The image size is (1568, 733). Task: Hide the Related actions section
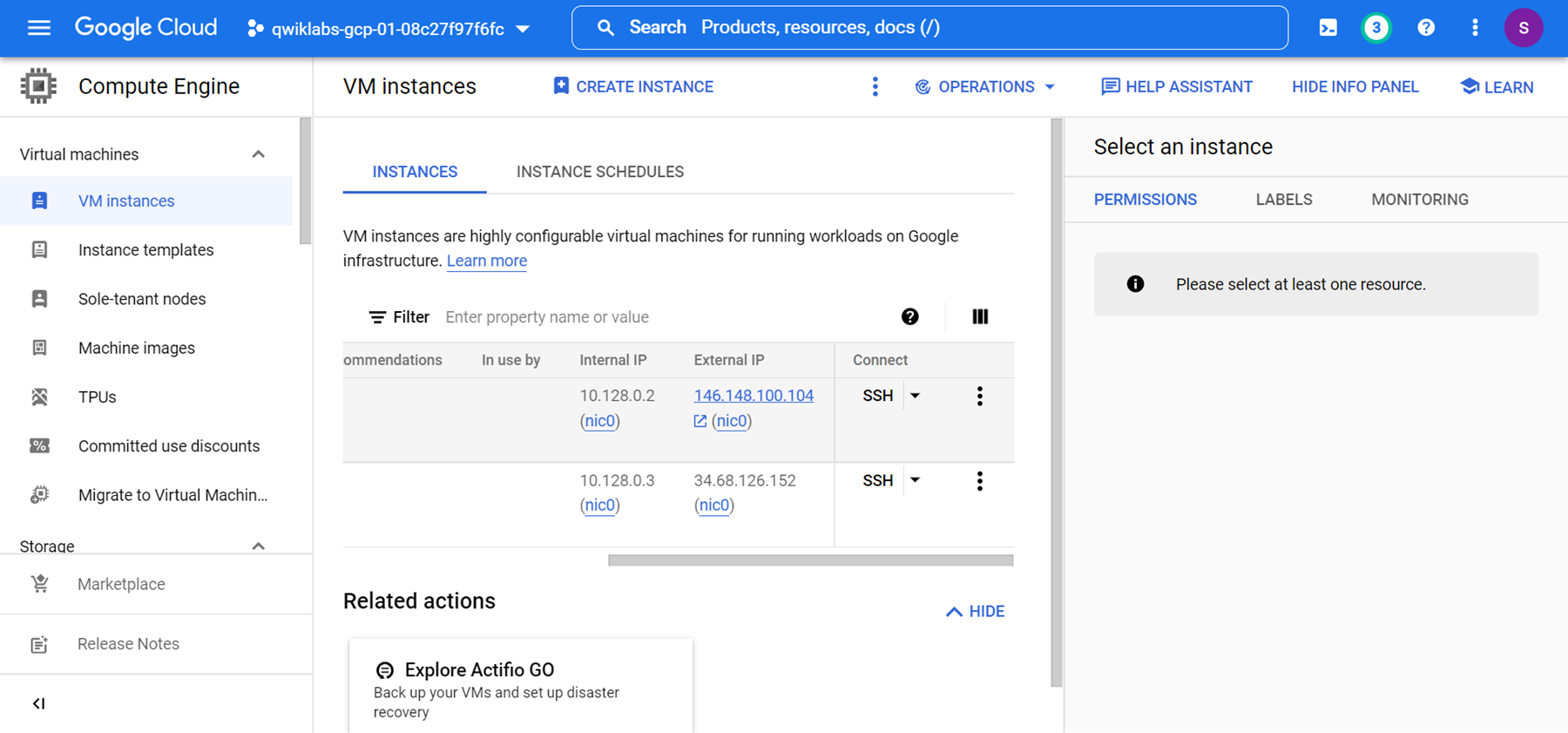pos(975,612)
